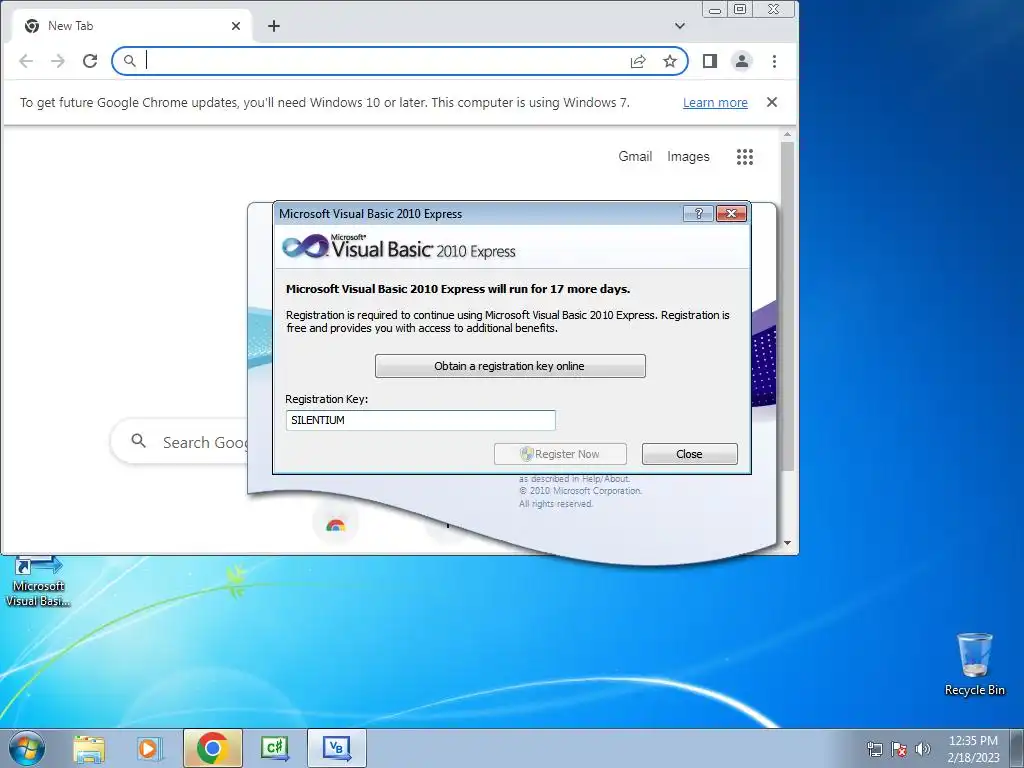
Task: Open Chrome three-dot menu
Action: (775, 61)
